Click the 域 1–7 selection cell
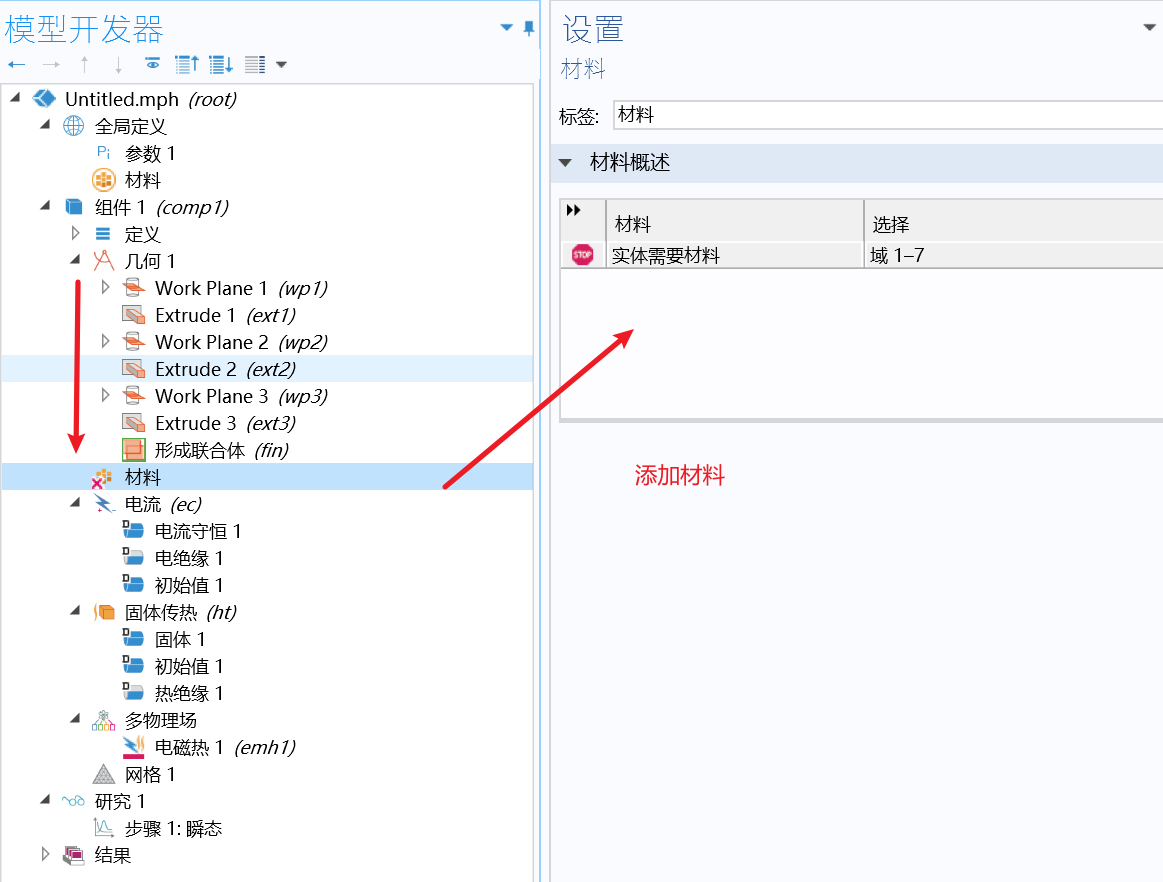 [1013, 255]
